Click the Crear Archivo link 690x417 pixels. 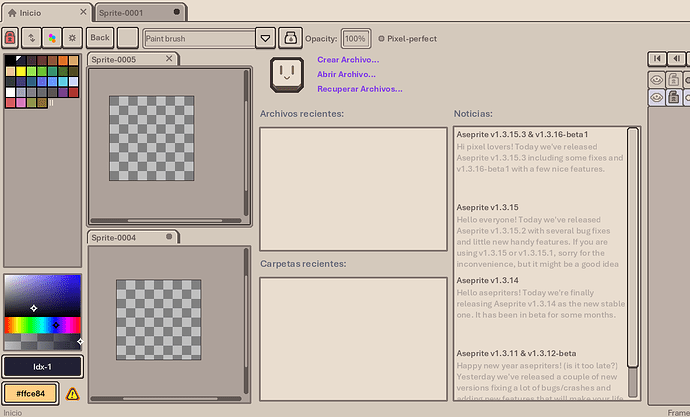(x=347, y=60)
